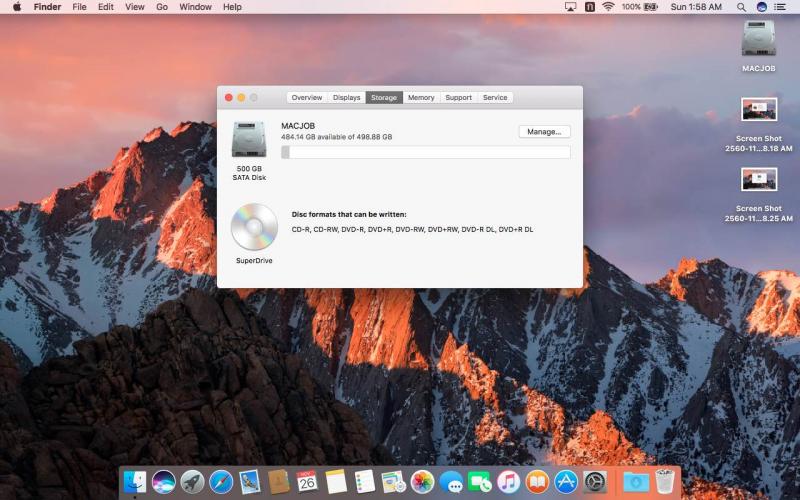
Task: Open the Help menu
Action: 232,7
